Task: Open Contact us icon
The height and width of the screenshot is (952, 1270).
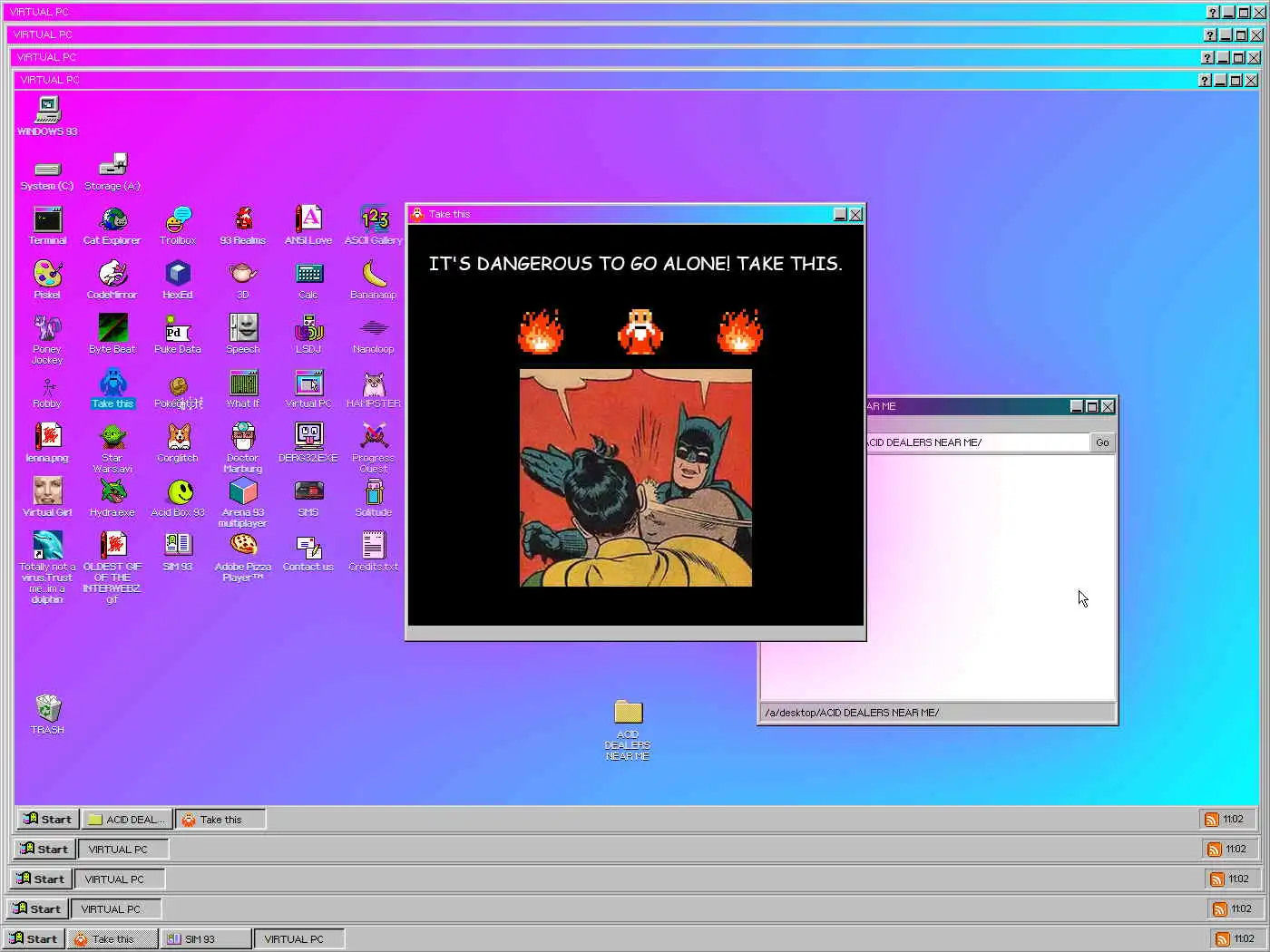Action: (x=308, y=552)
